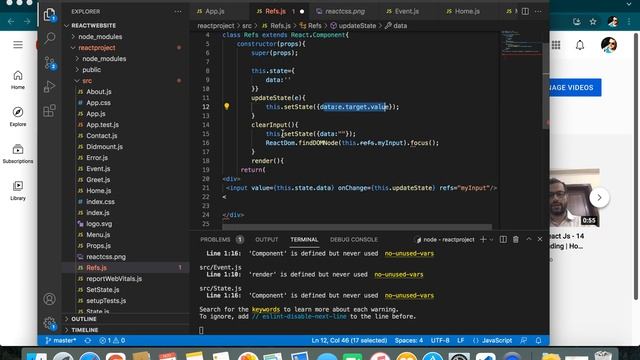Open Didmount.js in the file explorer
The height and width of the screenshot is (360, 640).
click(104, 147)
